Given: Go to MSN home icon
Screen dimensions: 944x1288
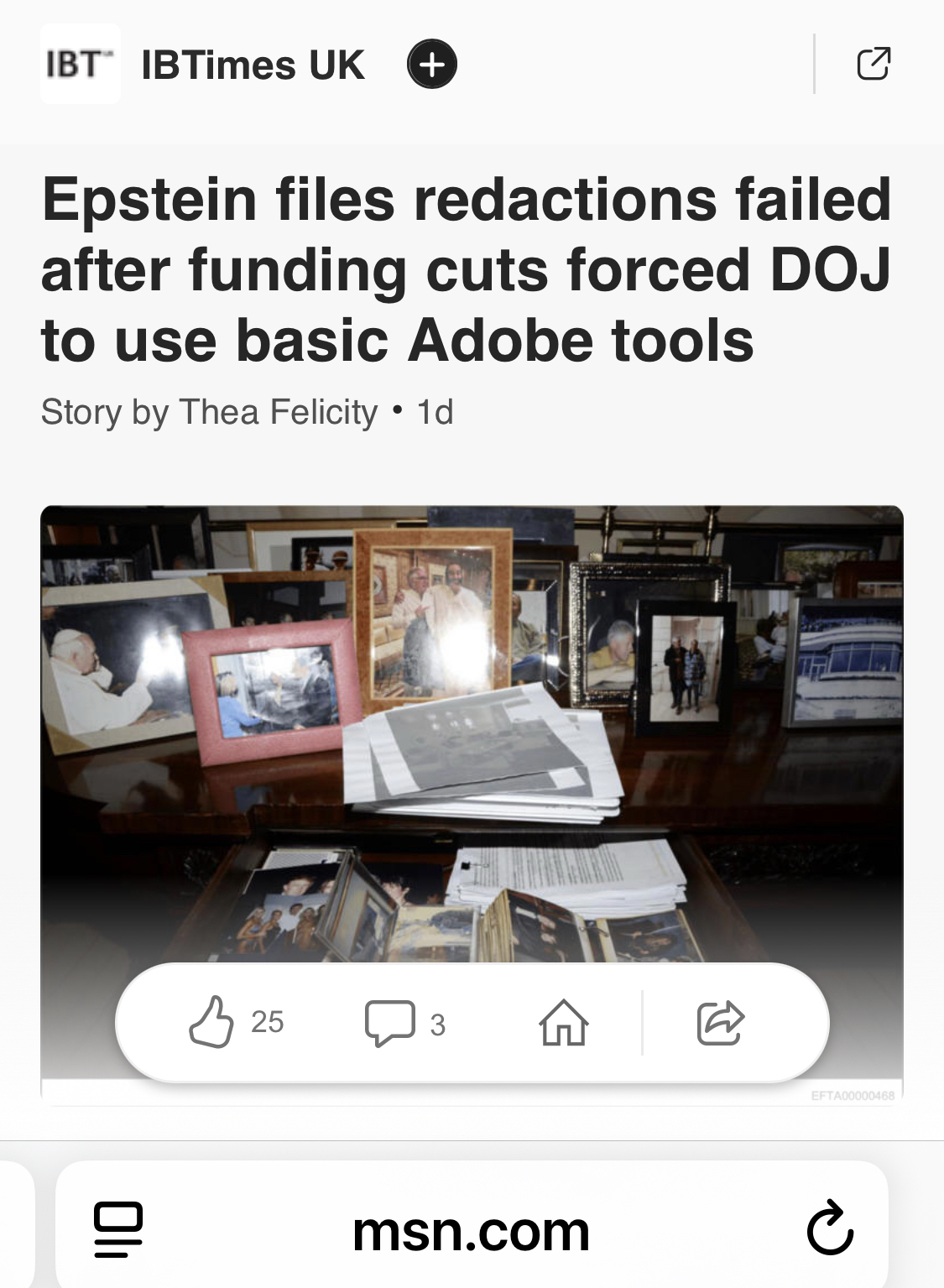Looking at the screenshot, I should click(563, 1022).
